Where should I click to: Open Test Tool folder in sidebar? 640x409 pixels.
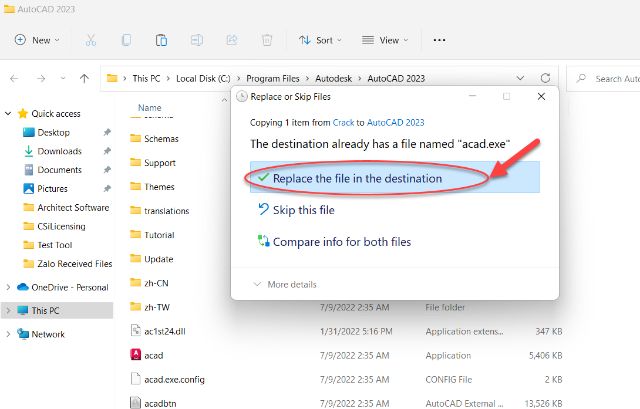pyautogui.click(x=55, y=245)
